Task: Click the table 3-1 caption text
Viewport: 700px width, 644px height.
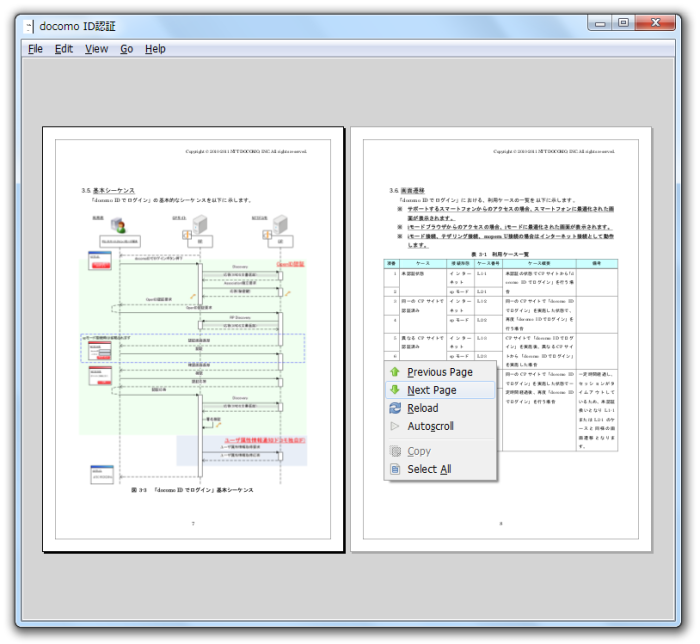Action: tap(500, 254)
